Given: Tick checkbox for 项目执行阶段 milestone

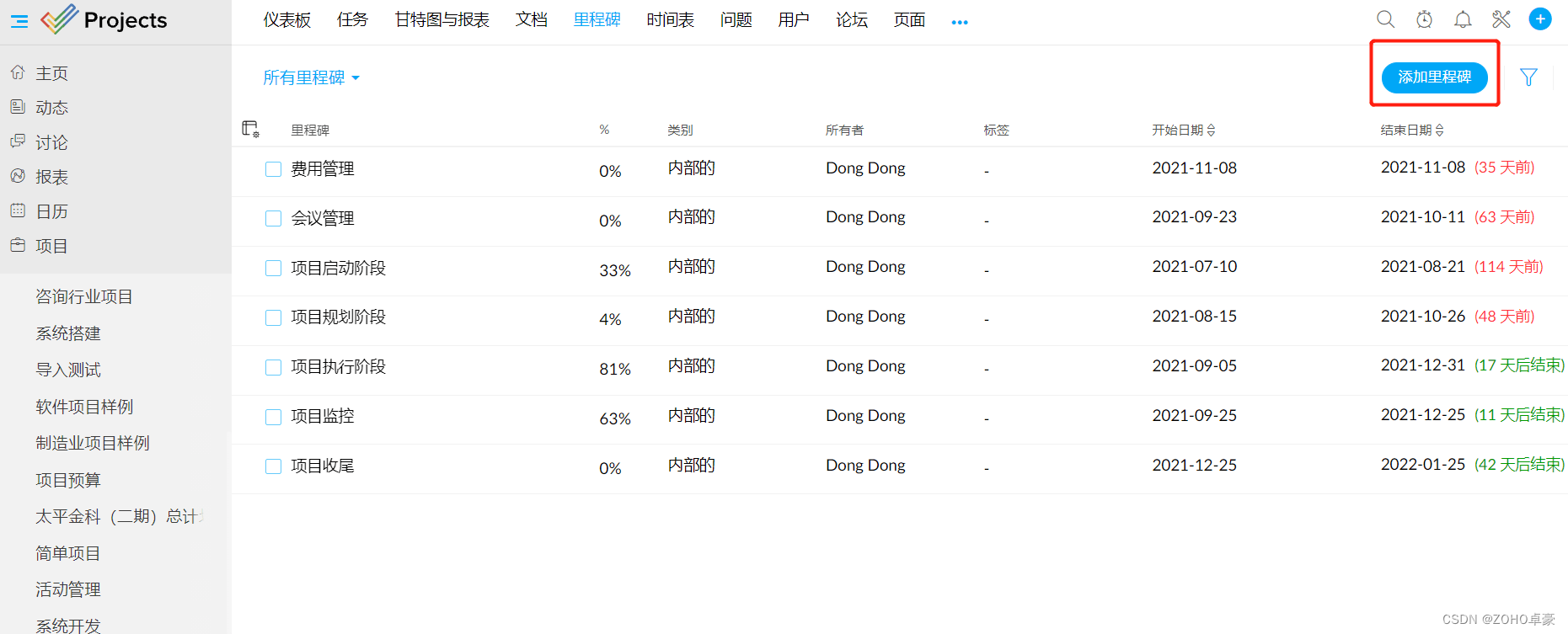Looking at the screenshot, I should [x=273, y=368].
